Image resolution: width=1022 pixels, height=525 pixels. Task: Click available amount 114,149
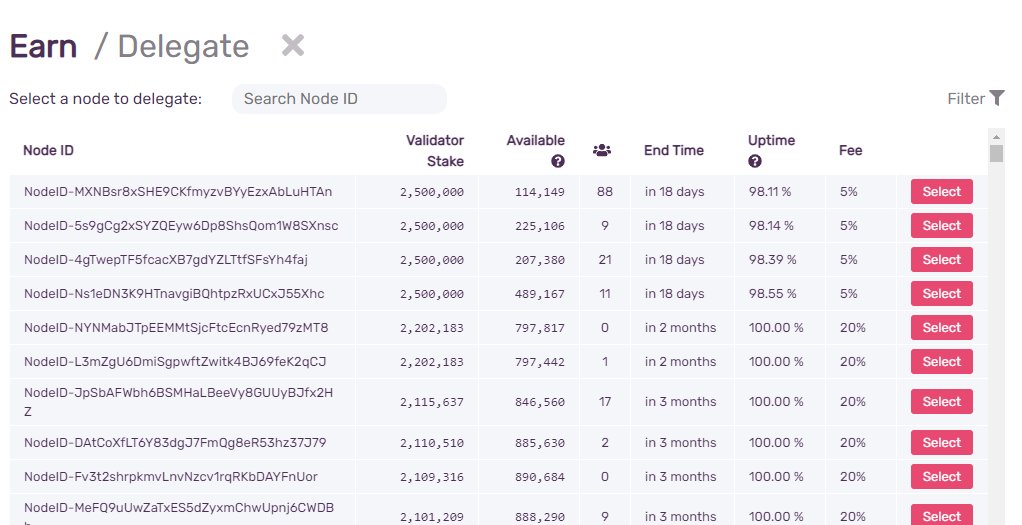tap(540, 192)
